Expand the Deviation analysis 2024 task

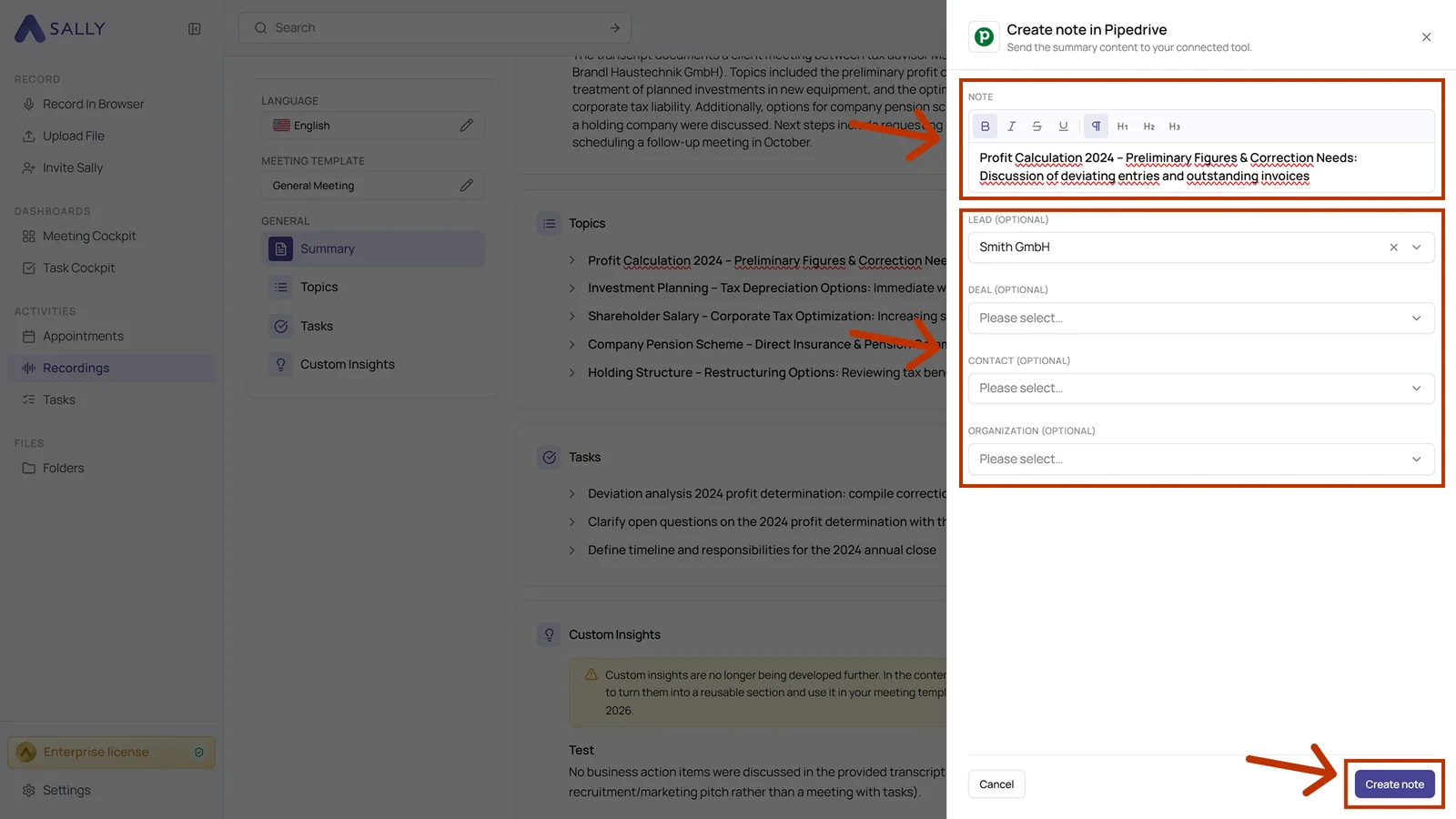click(571, 494)
